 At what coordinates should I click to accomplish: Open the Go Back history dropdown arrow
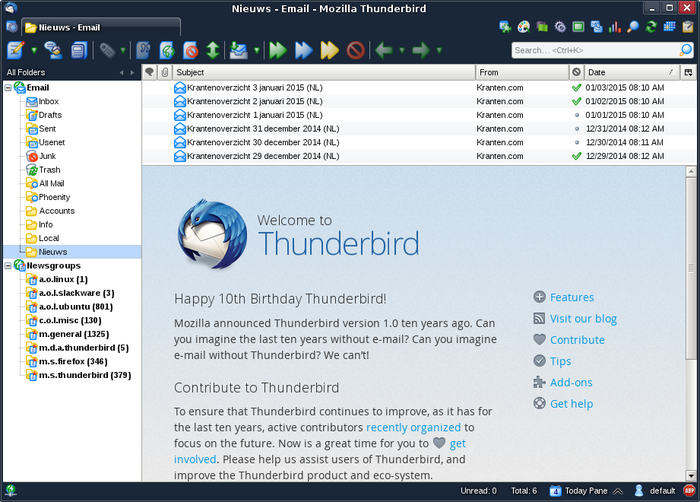pyautogui.click(x=401, y=50)
